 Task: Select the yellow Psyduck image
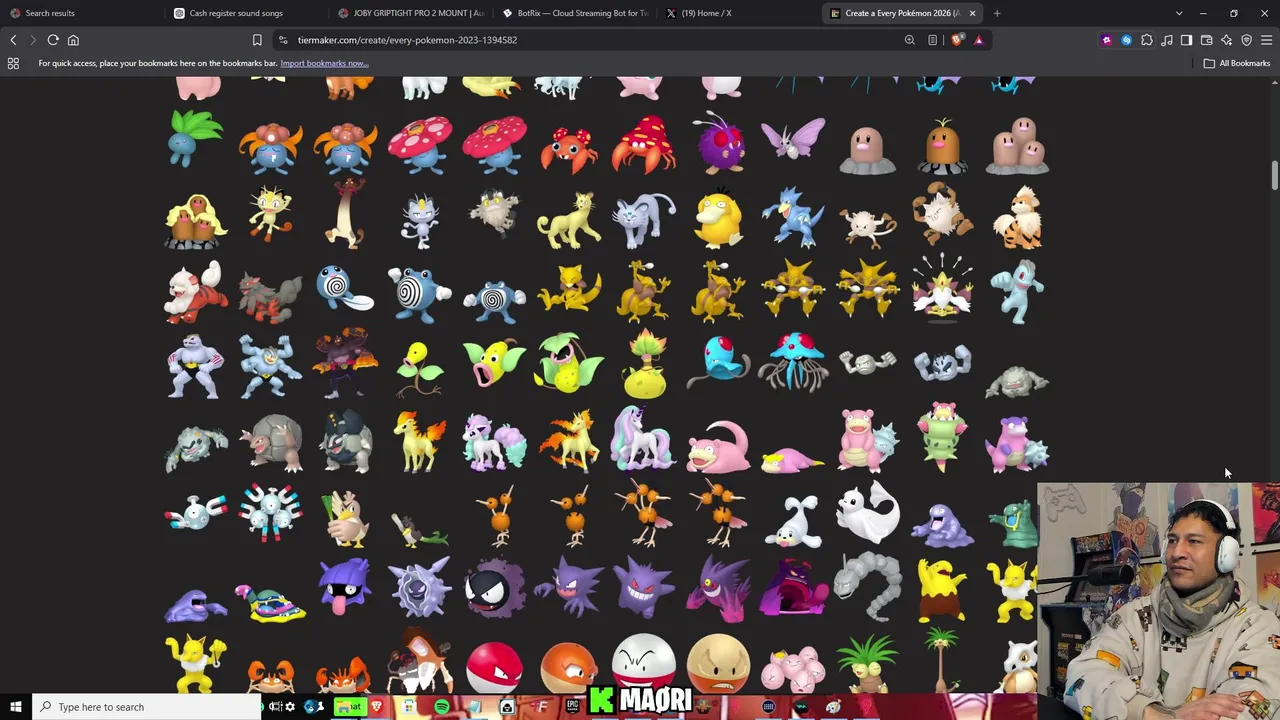(718, 216)
